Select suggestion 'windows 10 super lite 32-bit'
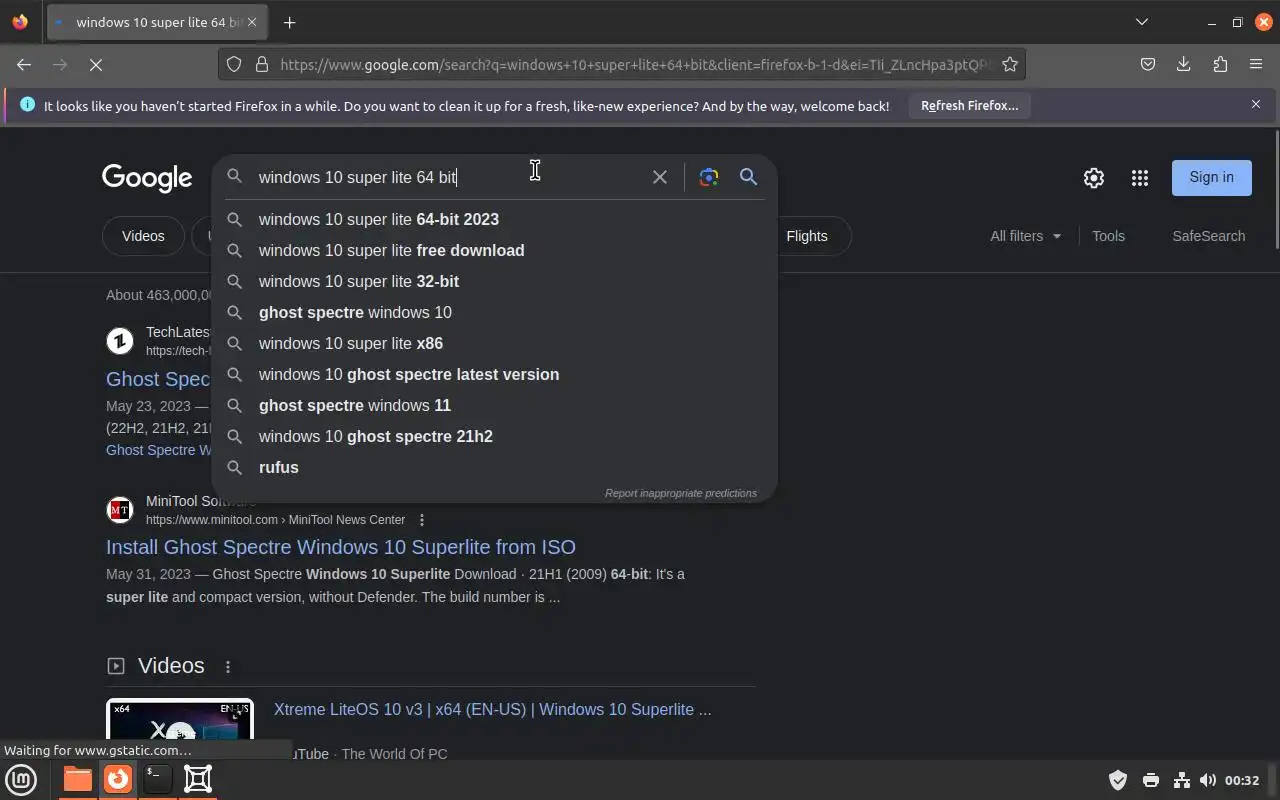Viewport: 1280px width, 800px height. (494, 281)
